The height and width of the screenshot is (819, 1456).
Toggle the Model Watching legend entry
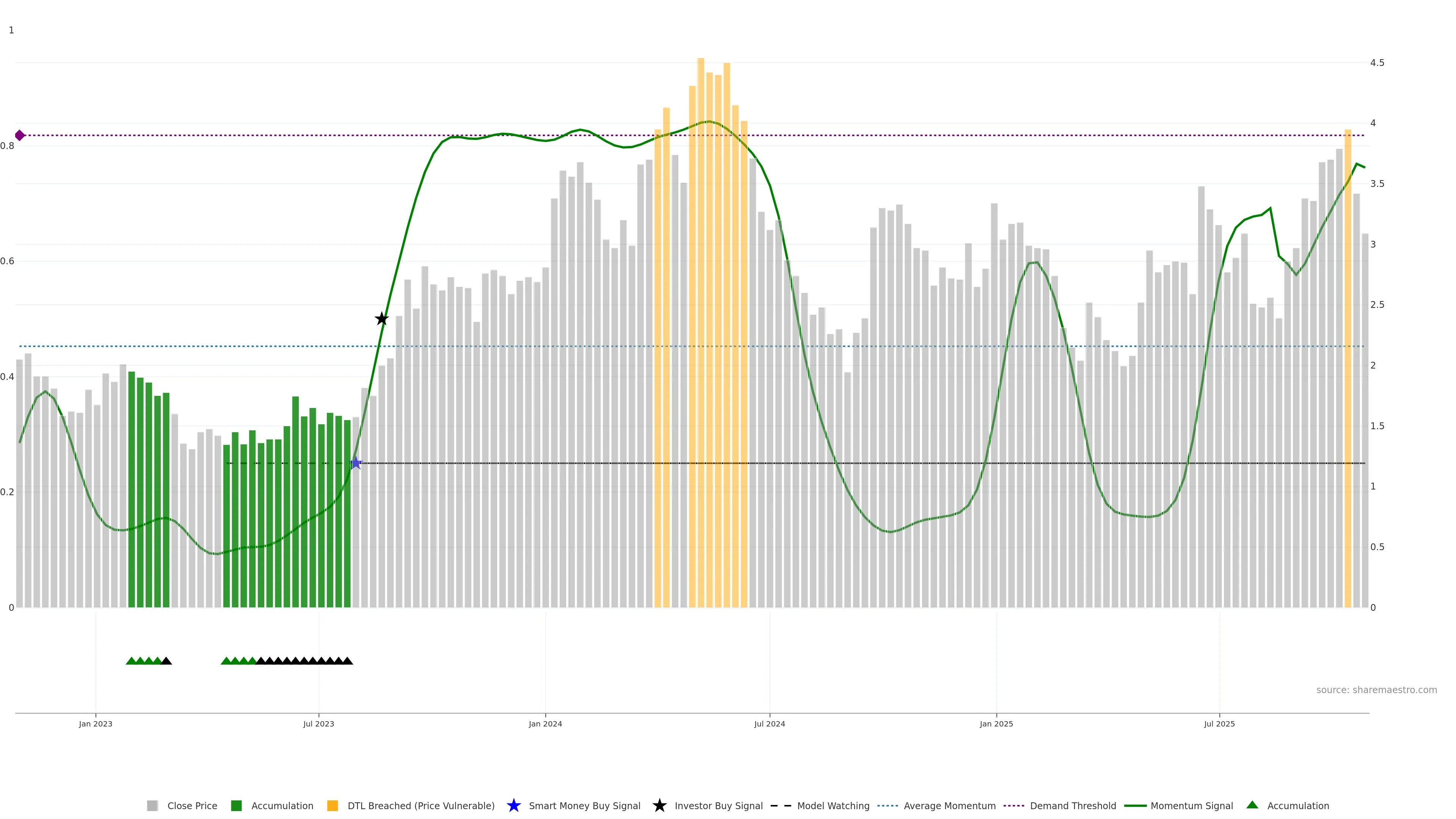pyautogui.click(x=833, y=806)
